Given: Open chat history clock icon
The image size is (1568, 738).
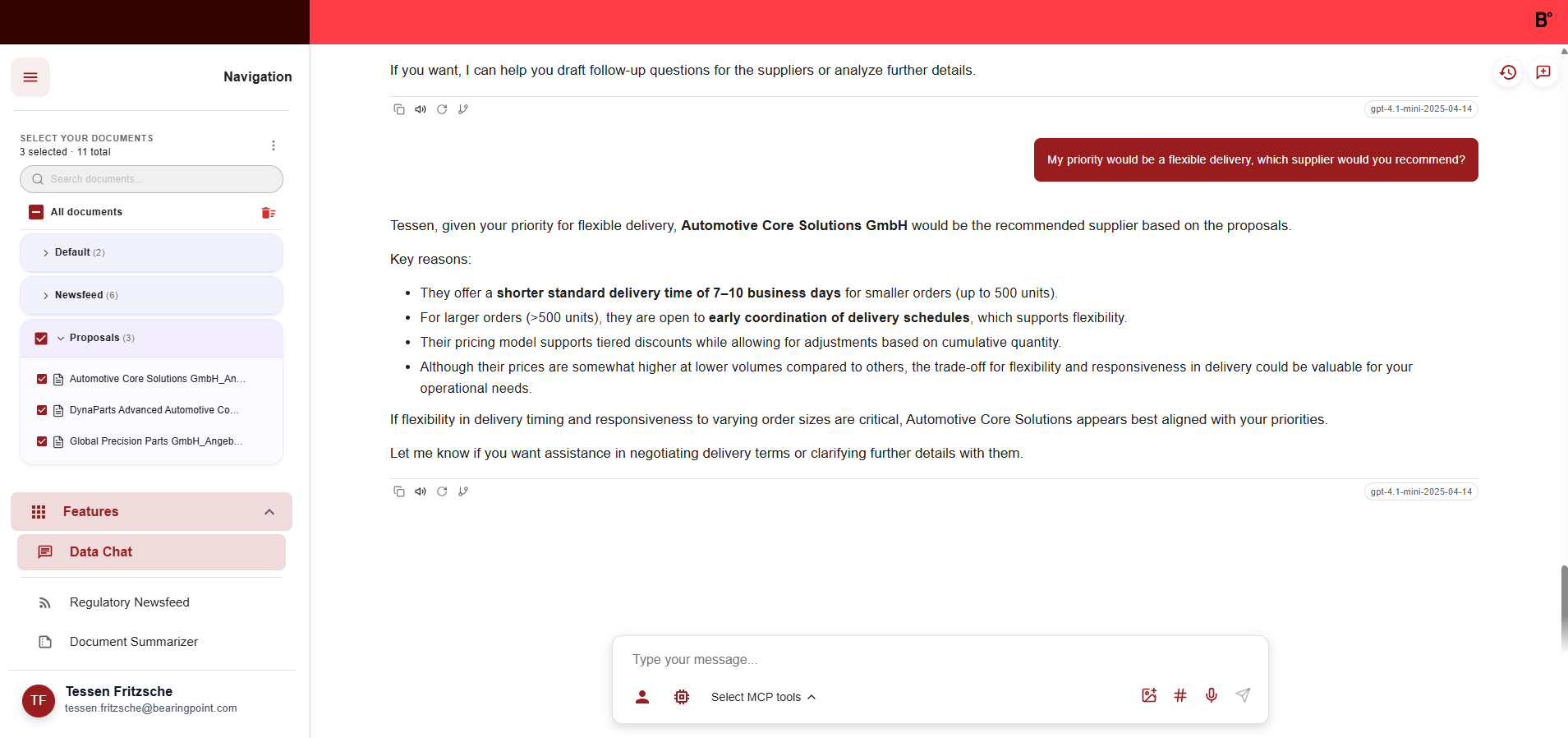Looking at the screenshot, I should pyautogui.click(x=1507, y=72).
